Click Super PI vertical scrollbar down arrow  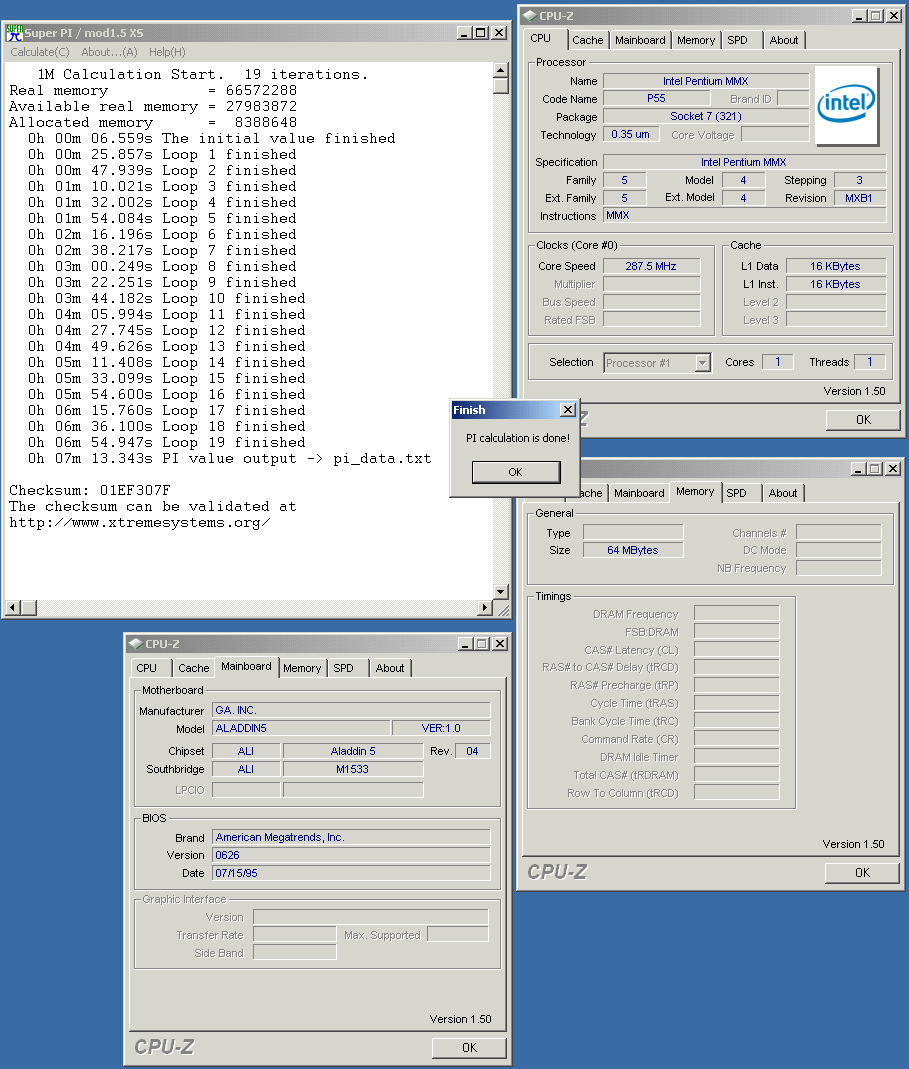pos(501,592)
